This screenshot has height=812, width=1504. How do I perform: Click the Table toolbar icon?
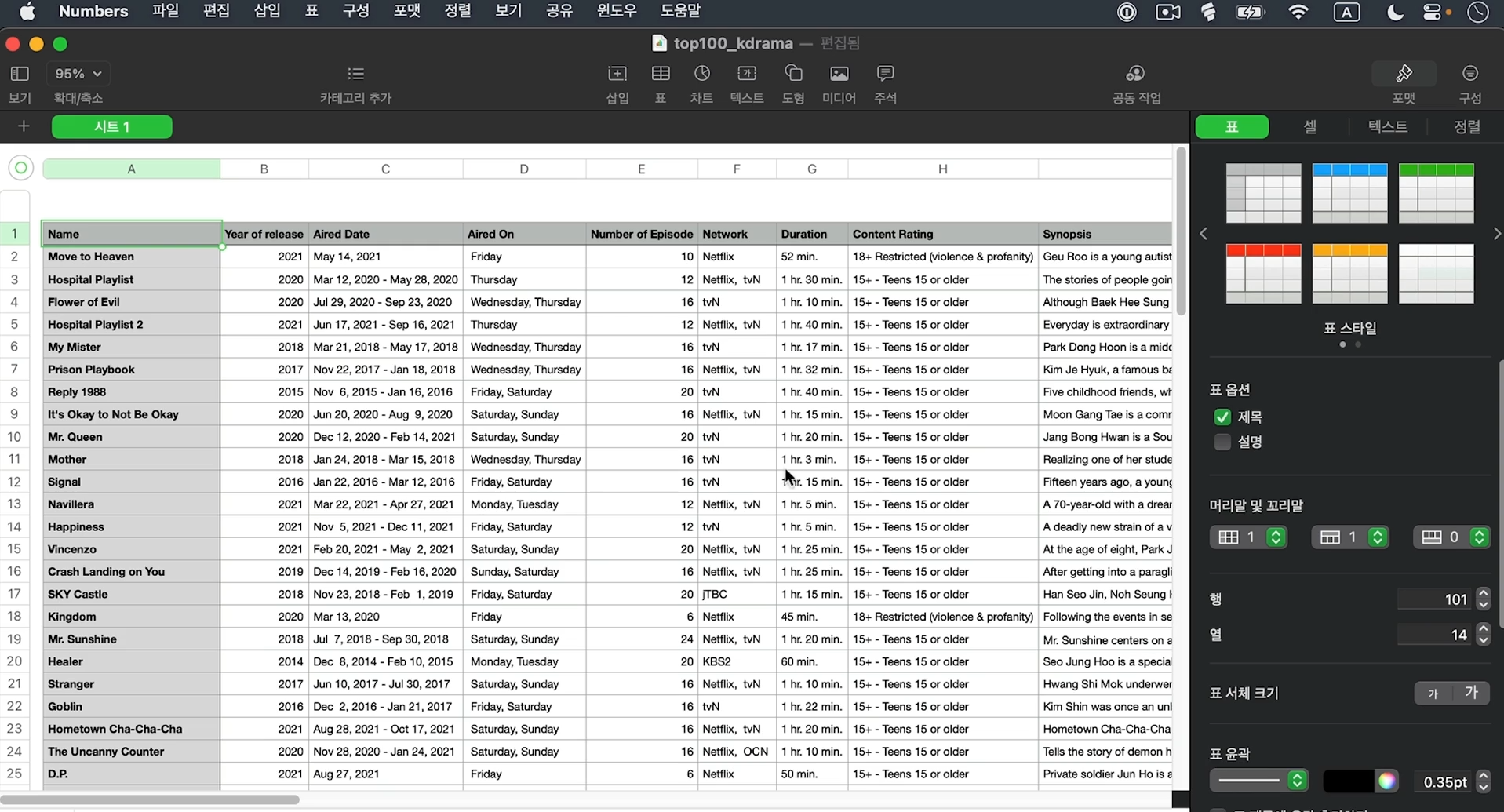pos(661,74)
